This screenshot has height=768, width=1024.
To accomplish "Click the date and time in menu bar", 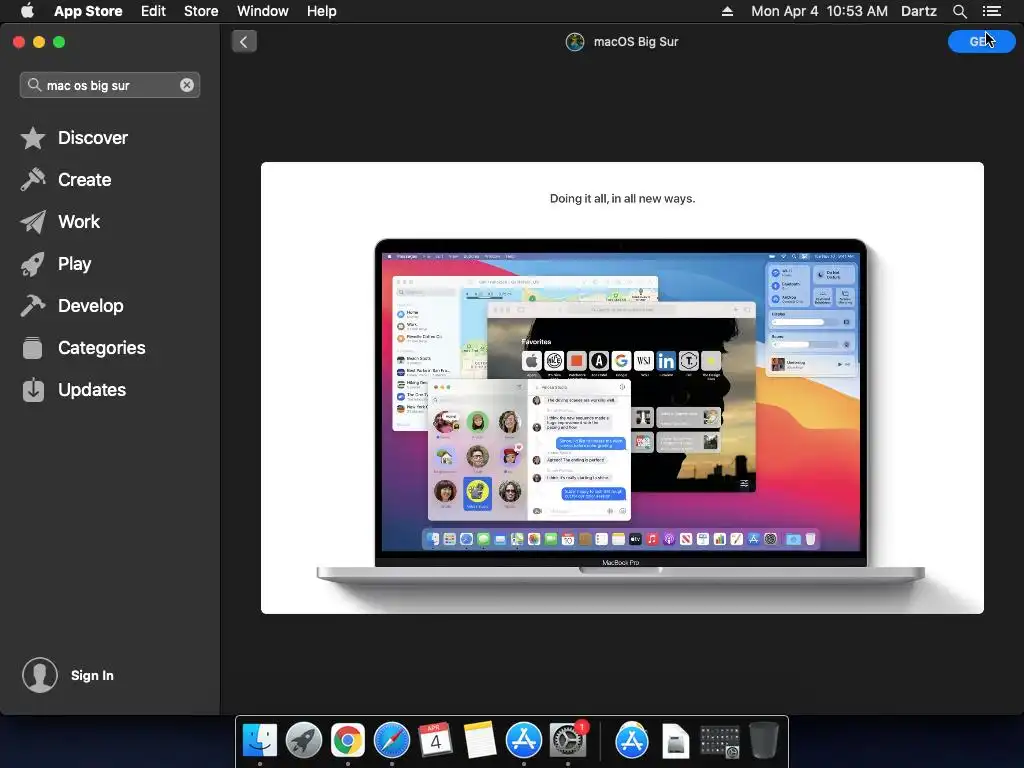I will coord(819,11).
